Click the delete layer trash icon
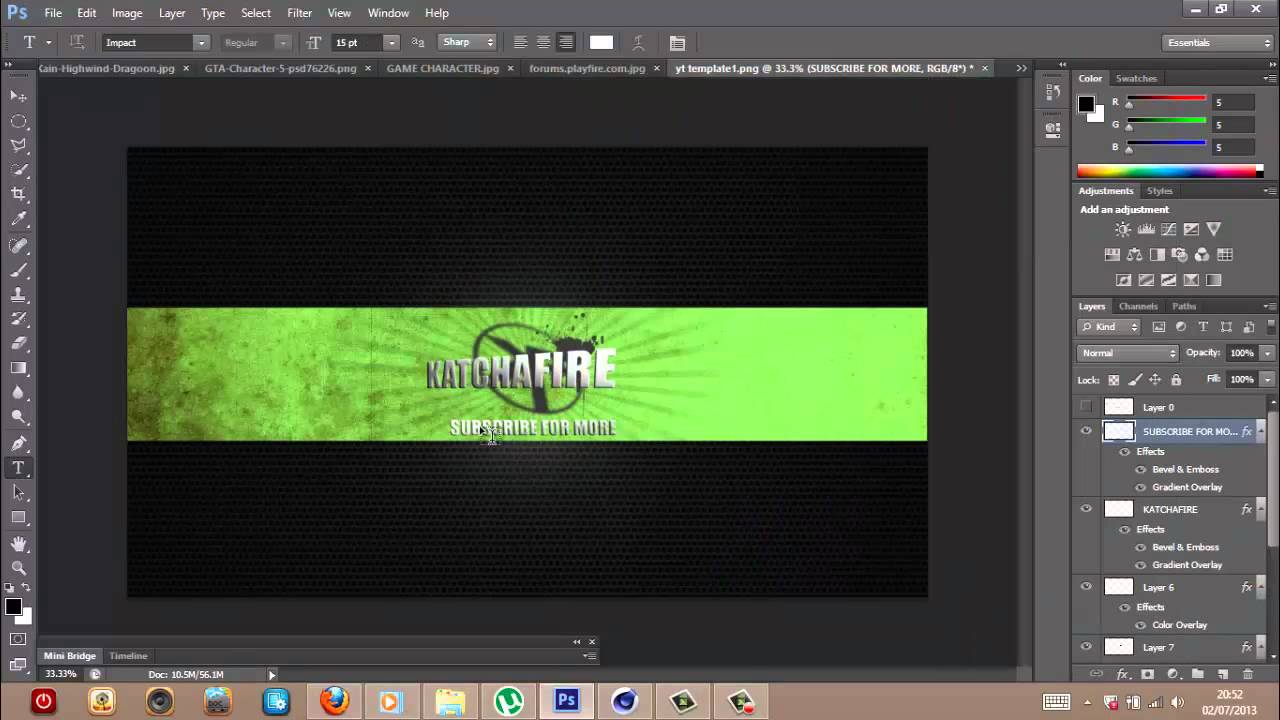This screenshot has height=720, width=1280. click(x=1248, y=675)
